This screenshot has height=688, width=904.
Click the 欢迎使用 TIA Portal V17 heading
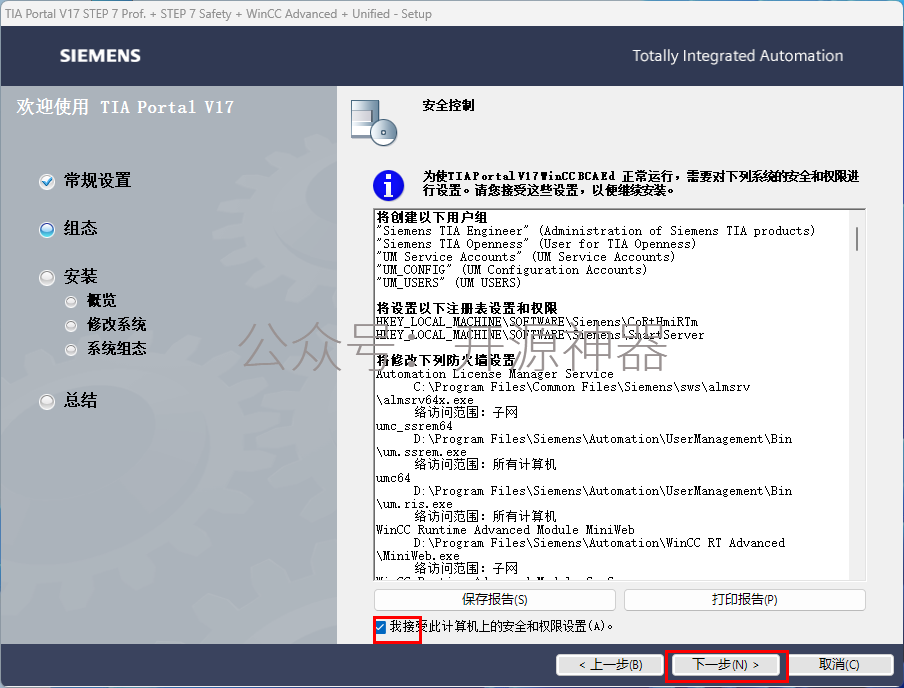(125, 107)
